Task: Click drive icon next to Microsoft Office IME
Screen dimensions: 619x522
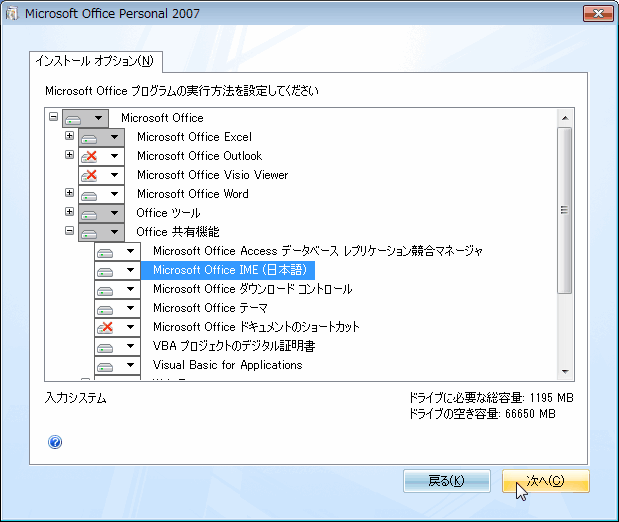Action: click(x=106, y=270)
